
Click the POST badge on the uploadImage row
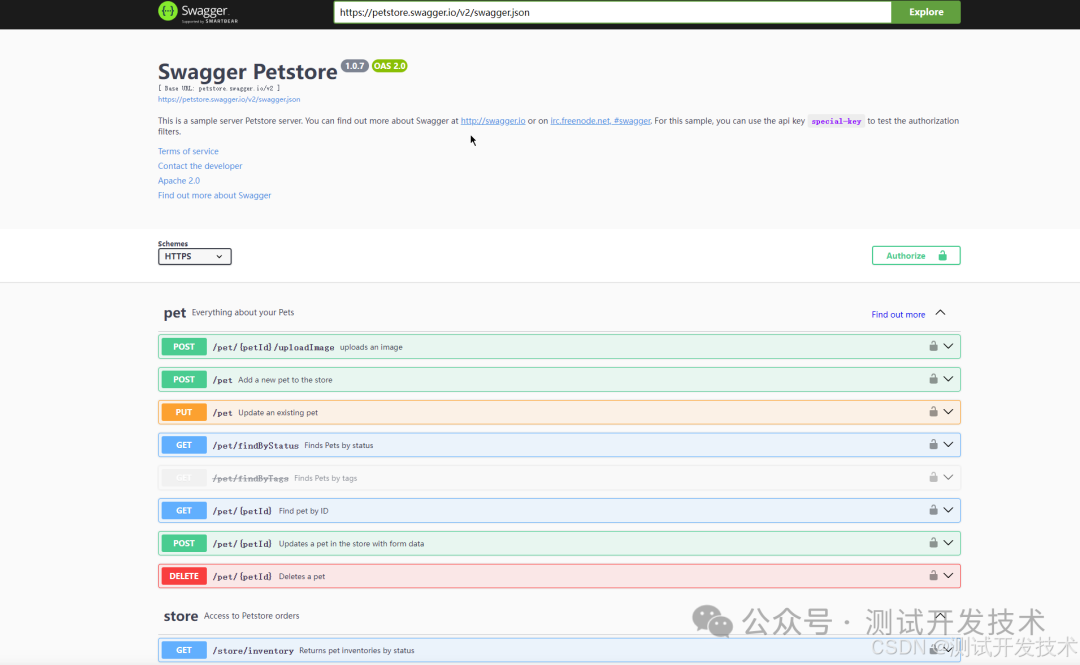(x=184, y=347)
